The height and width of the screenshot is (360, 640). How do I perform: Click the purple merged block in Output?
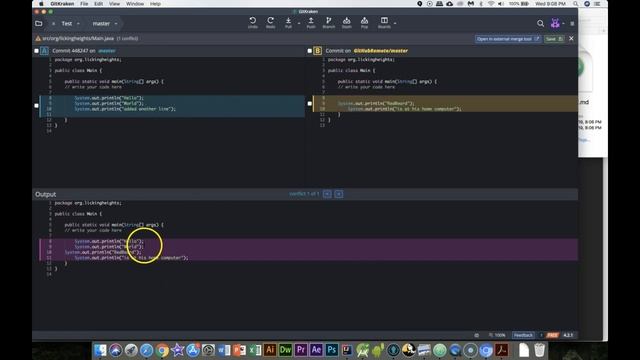(309, 249)
